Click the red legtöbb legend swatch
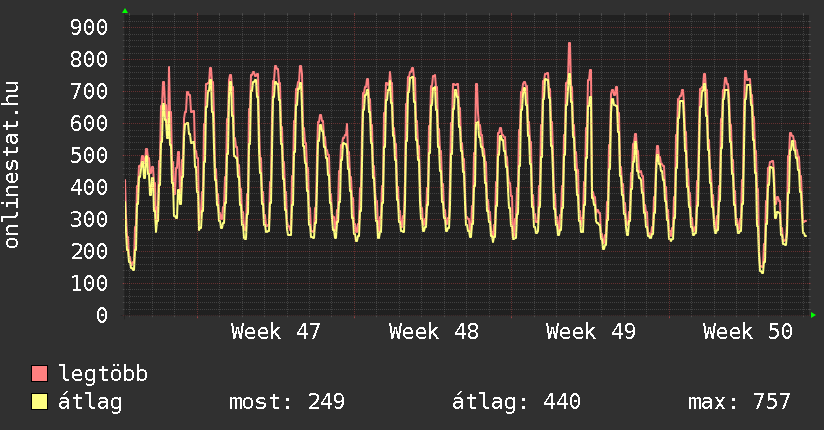The image size is (824, 430). pos(40,374)
